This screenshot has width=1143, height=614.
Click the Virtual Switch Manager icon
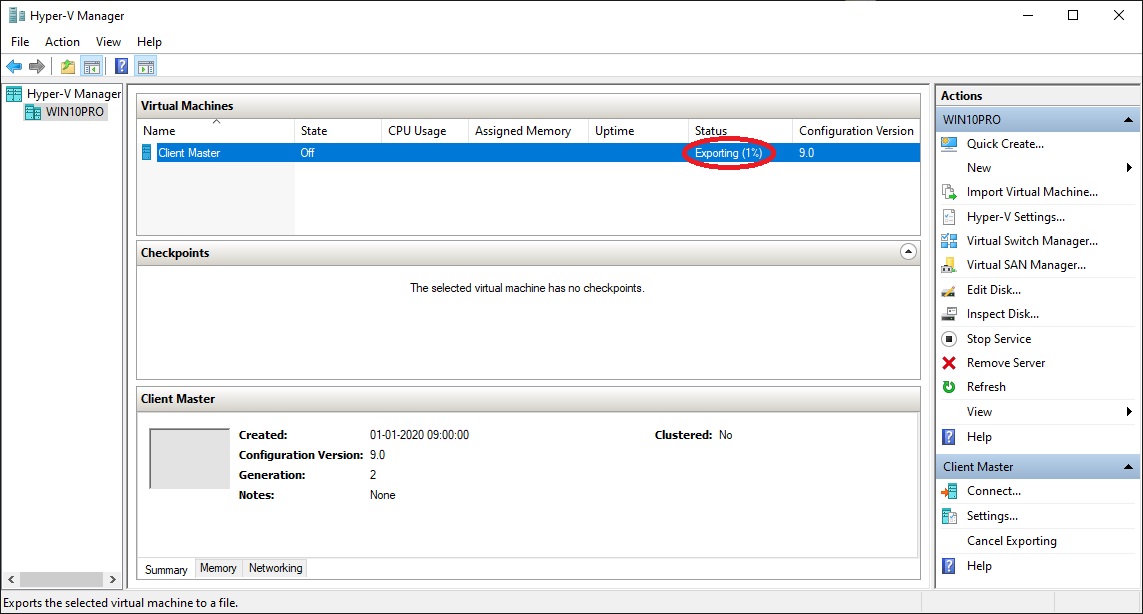(949, 241)
